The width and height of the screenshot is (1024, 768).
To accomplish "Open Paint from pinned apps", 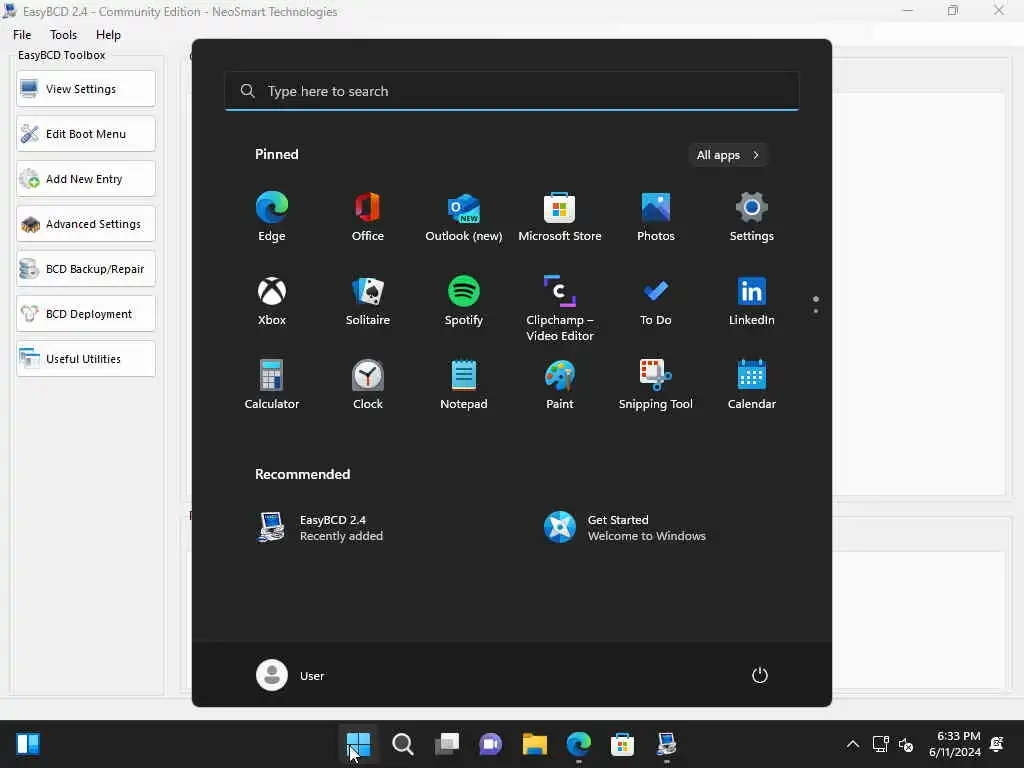I will pos(560,385).
